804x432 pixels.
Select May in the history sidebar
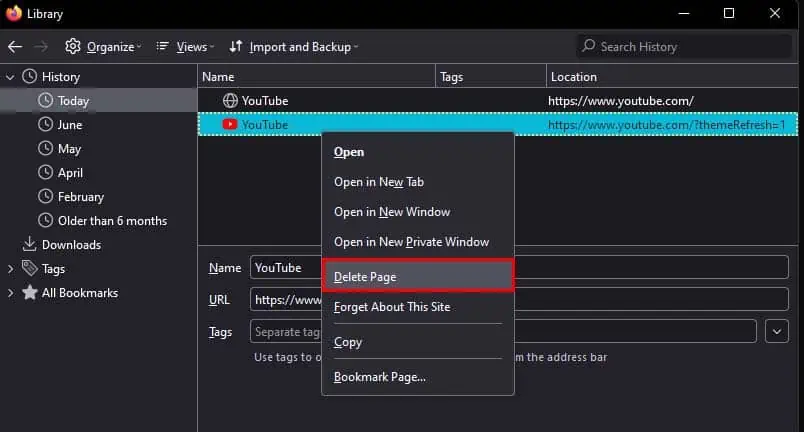pyautogui.click(x=98, y=149)
